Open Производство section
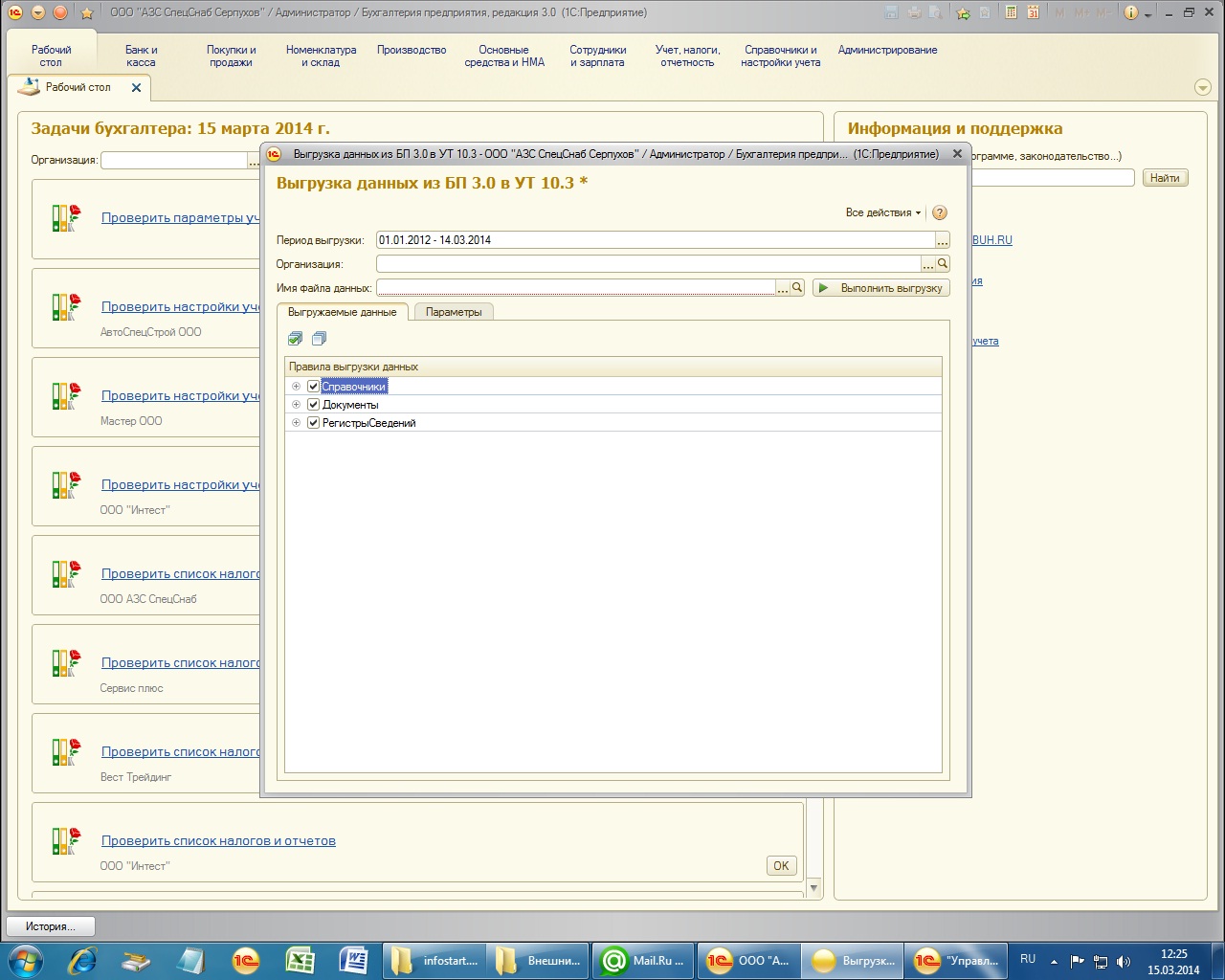The width and height of the screenshot is (1225, 980). tap(412, 50)
